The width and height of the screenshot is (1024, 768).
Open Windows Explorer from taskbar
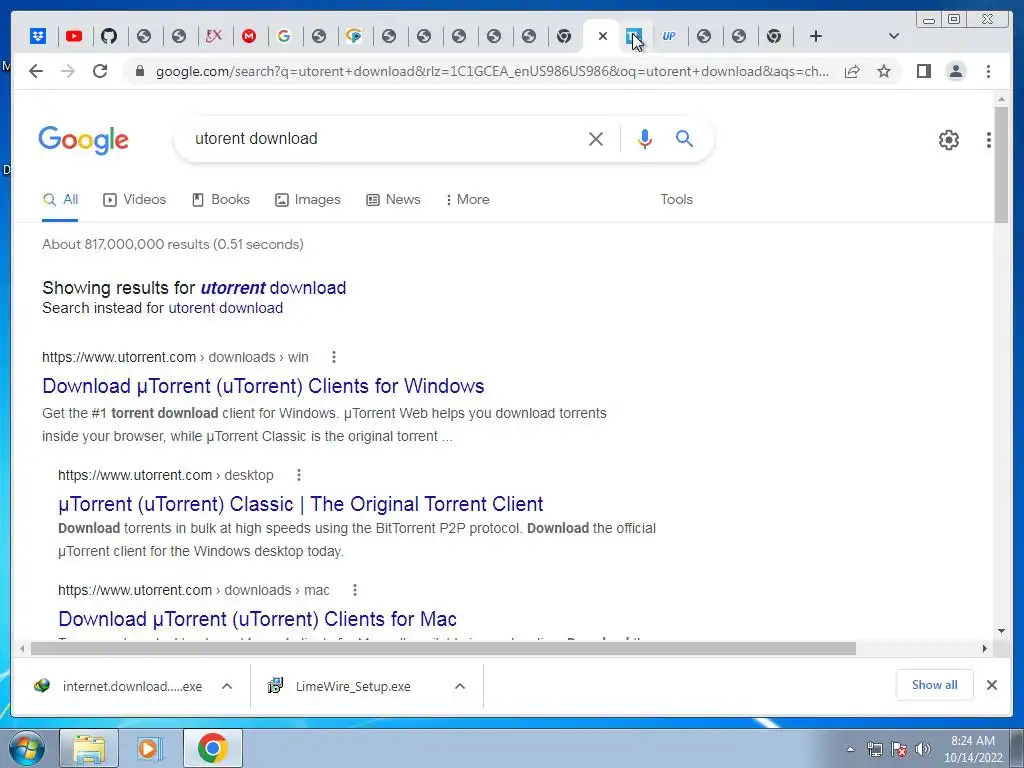pos(89,748)
